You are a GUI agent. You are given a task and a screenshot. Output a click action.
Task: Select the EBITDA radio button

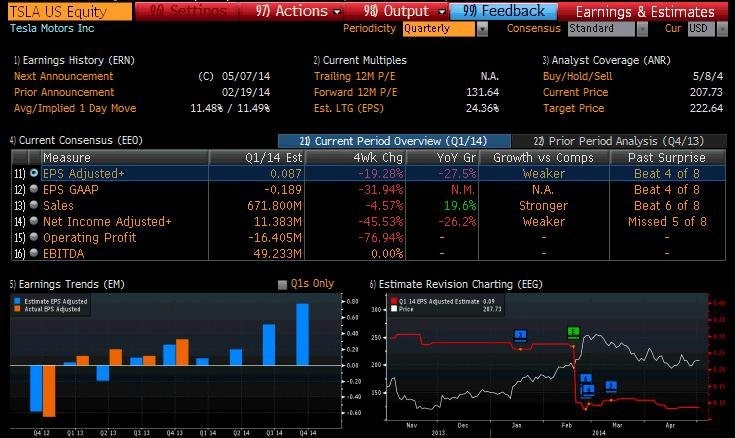pyautogui.click(x=34, y=253)
